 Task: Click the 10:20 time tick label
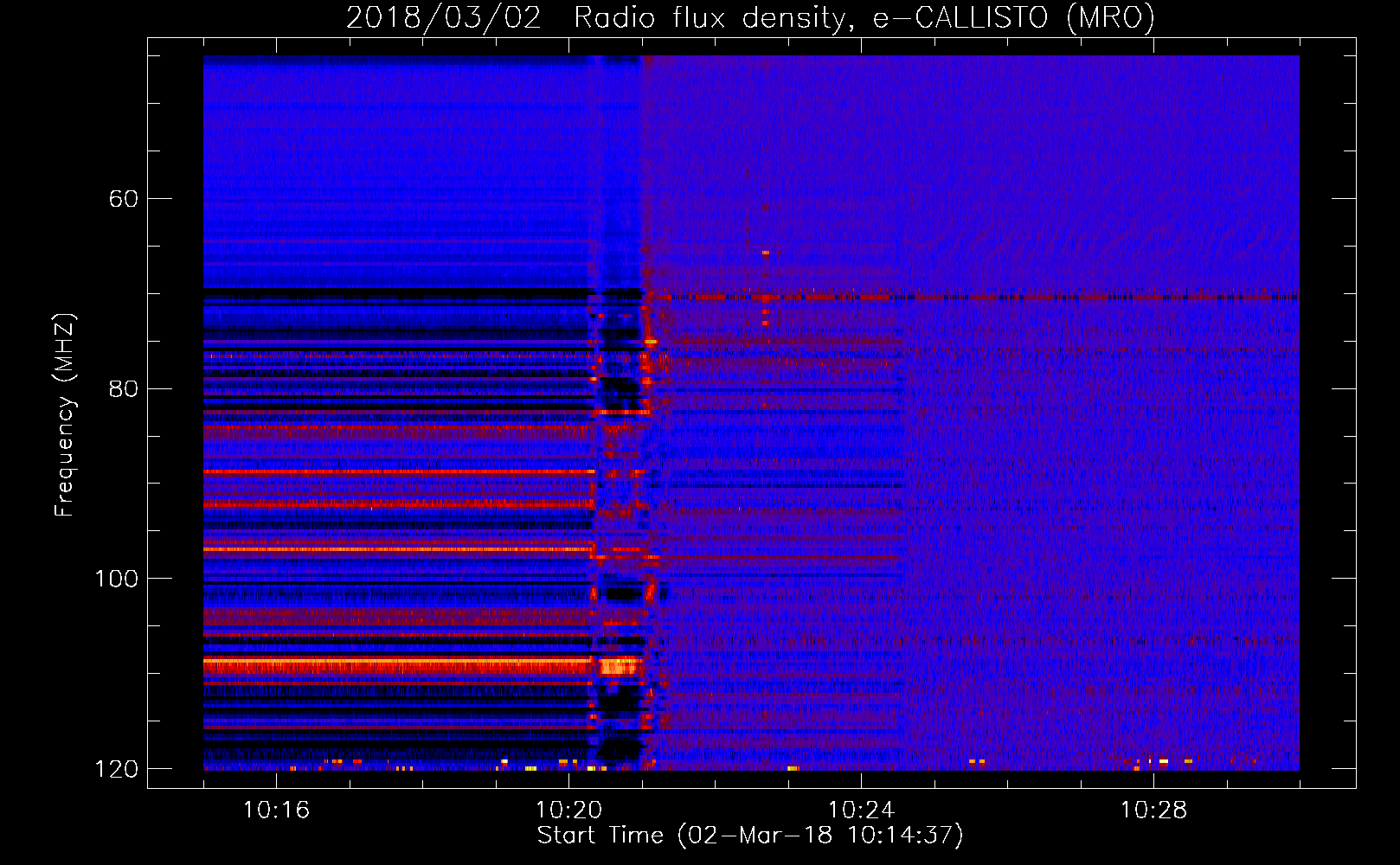(x=568, y=810)
